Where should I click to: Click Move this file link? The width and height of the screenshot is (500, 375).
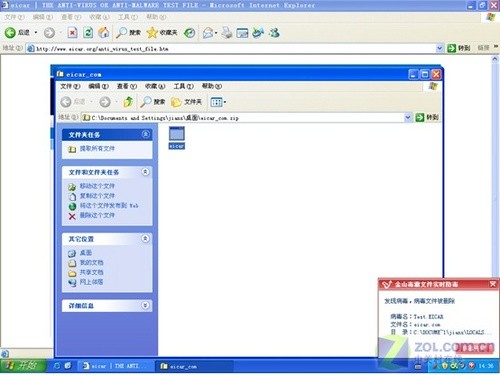pos(97,186)
